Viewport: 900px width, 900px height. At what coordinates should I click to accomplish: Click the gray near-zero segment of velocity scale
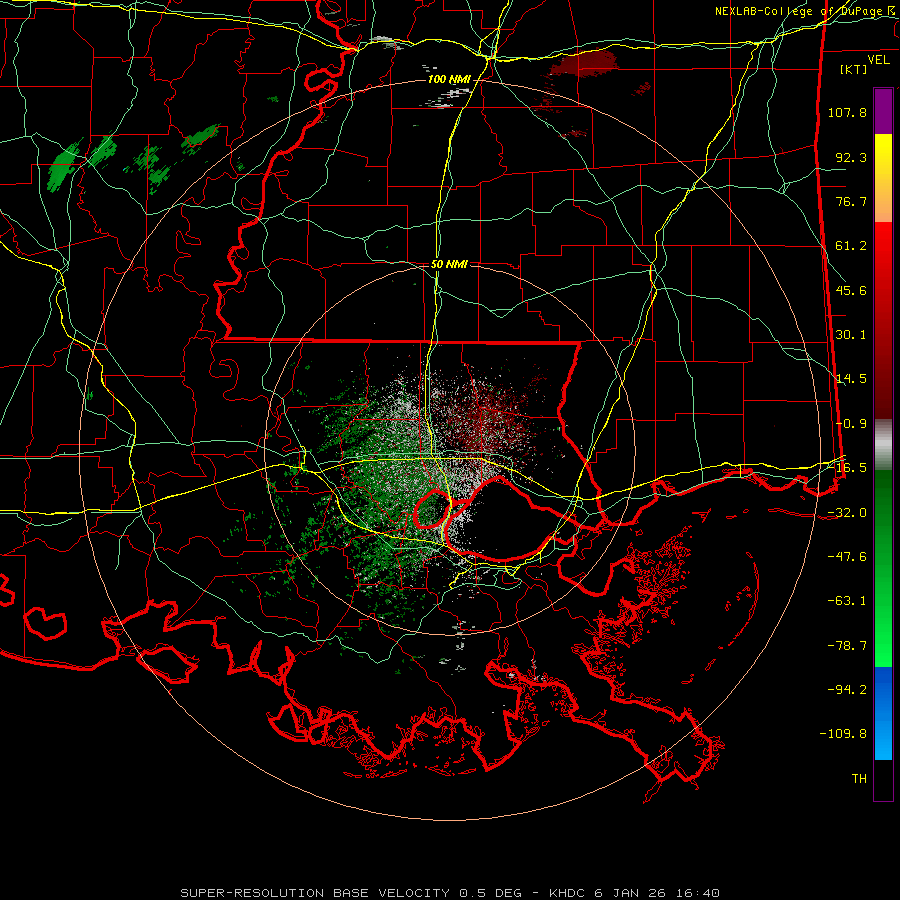coord(883,445)
